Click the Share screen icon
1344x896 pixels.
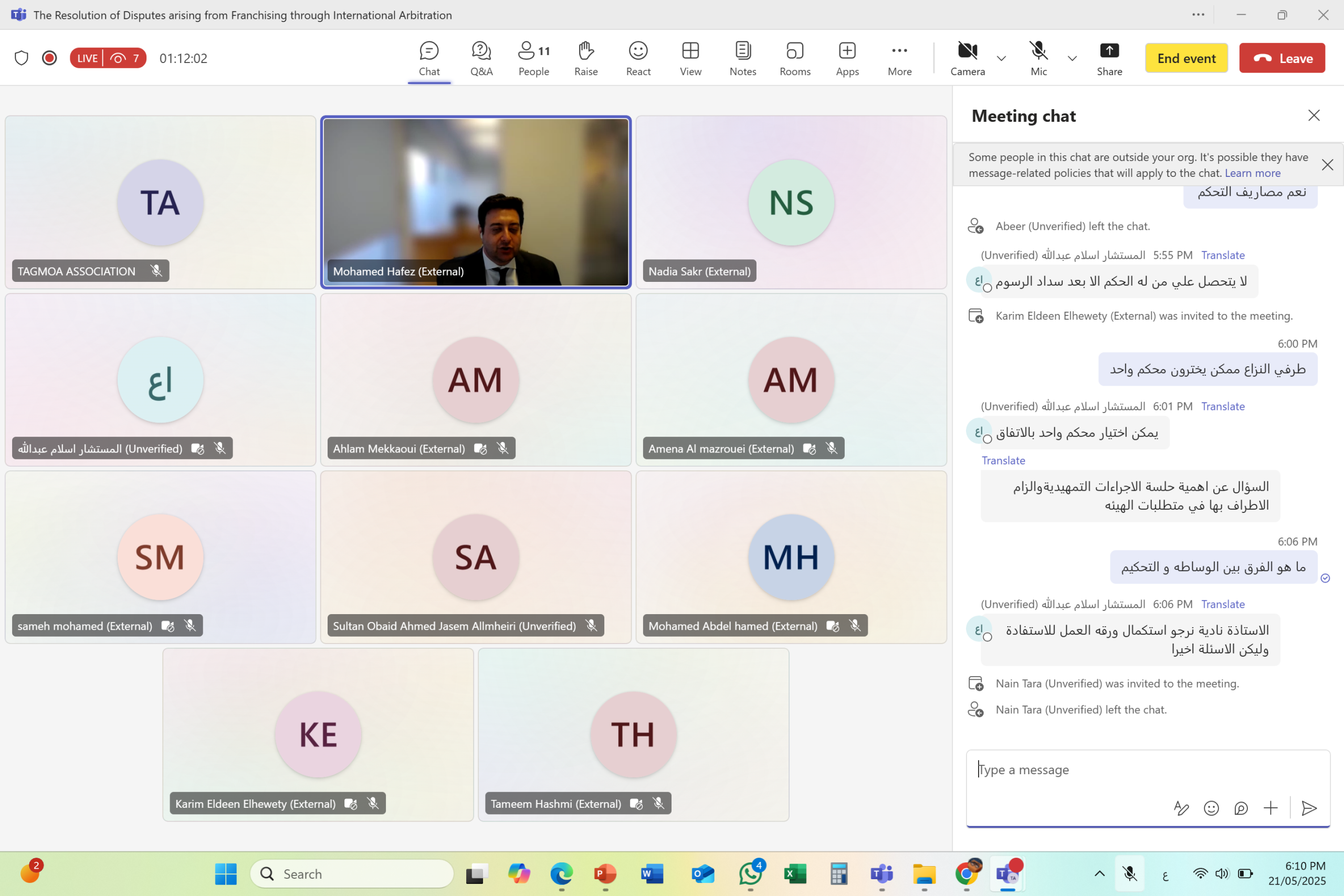click(1109, 58)
